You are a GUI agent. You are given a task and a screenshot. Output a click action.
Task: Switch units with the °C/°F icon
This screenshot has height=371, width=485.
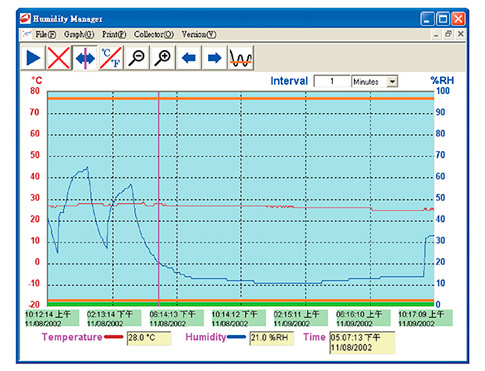111,58
